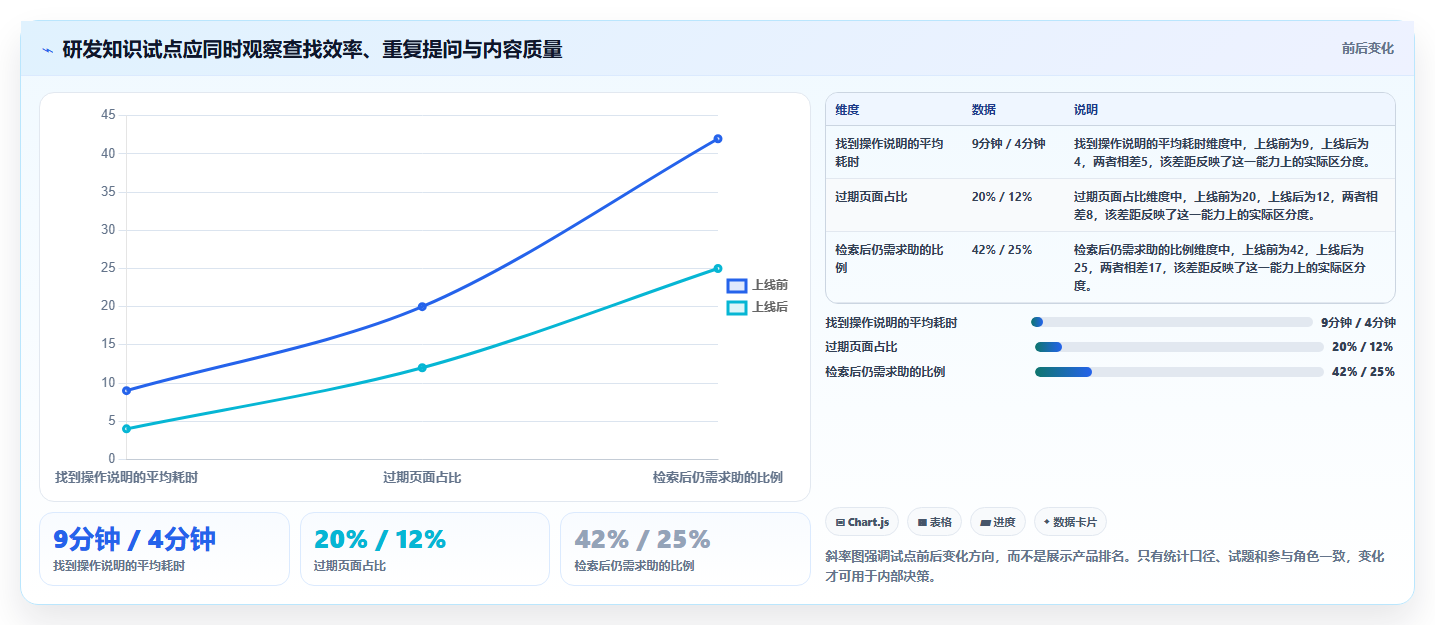Click the Chart.js tag
This screenshot has width=1435, height=625.
point(862,522)
